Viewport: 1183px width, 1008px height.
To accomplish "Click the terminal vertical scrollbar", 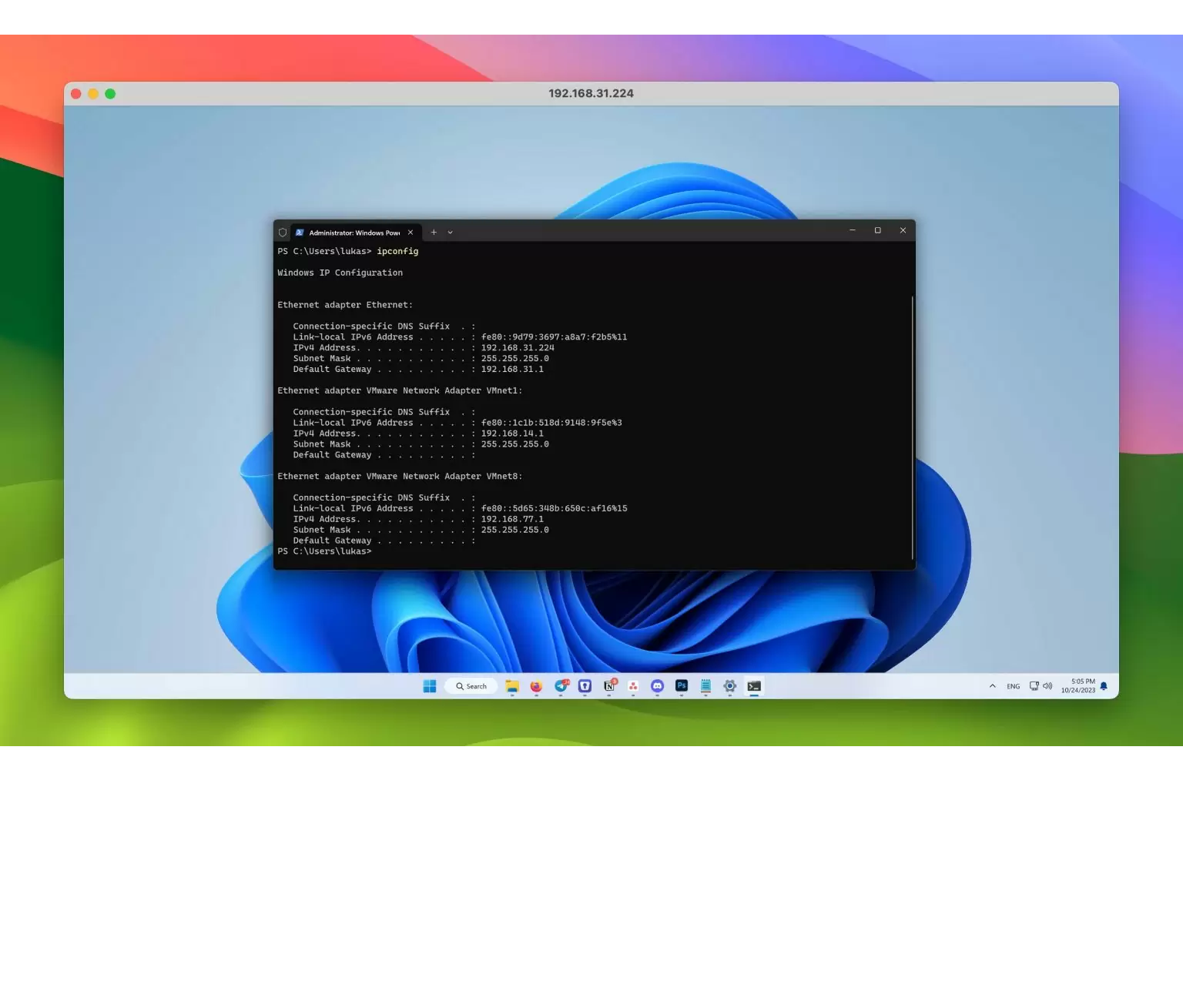I will pos(913,427).
